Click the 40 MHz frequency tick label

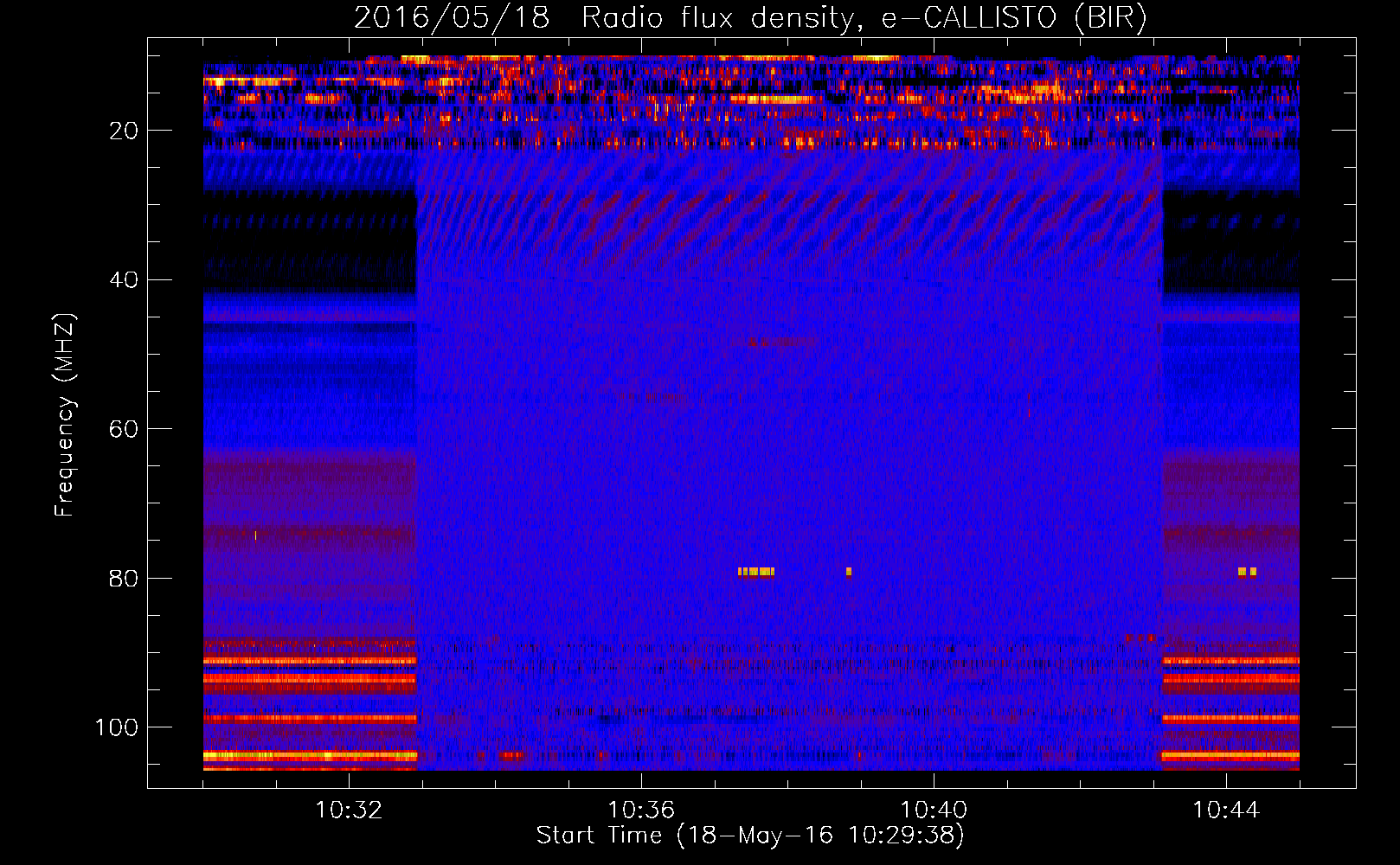(125, 280)
